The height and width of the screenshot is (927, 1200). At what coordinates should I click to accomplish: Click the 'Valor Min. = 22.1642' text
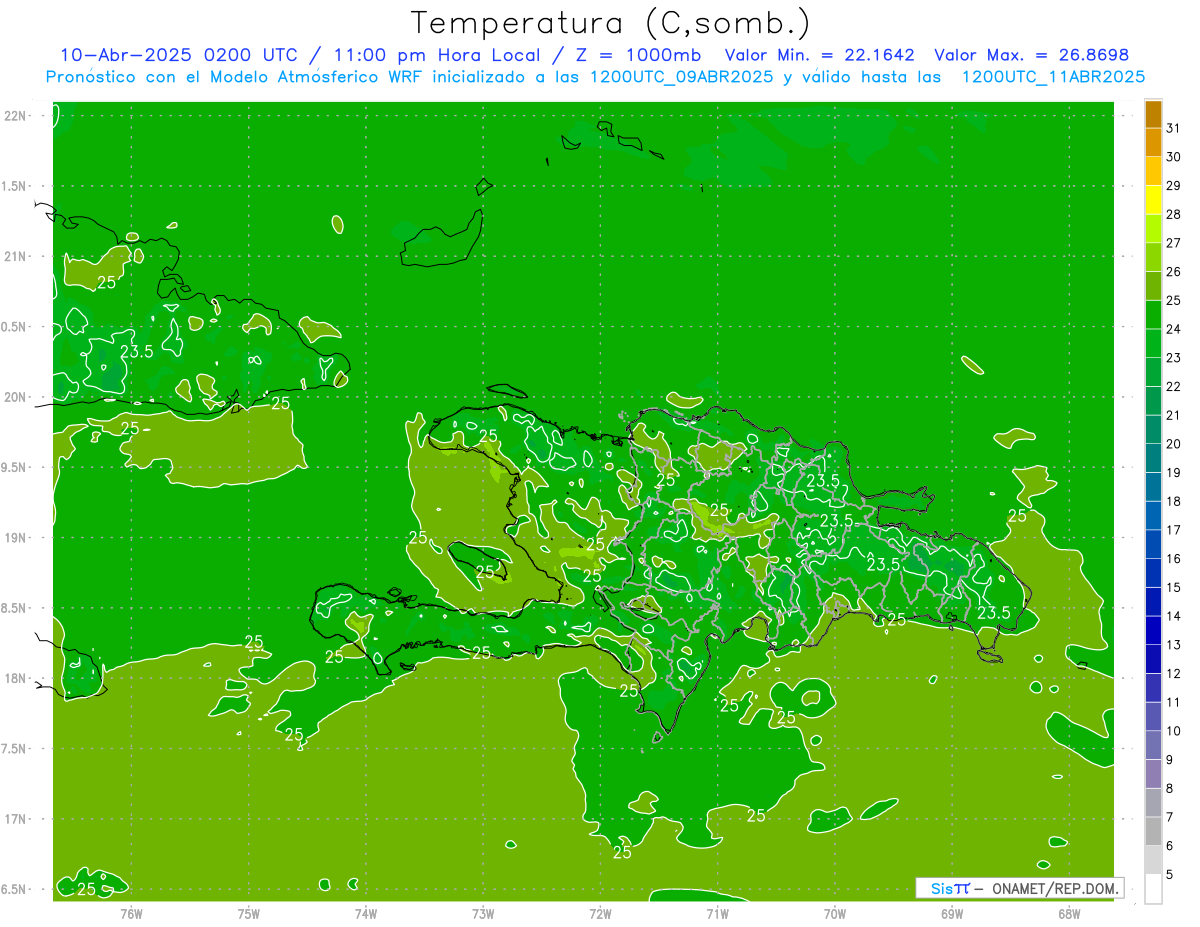(819, 55)
